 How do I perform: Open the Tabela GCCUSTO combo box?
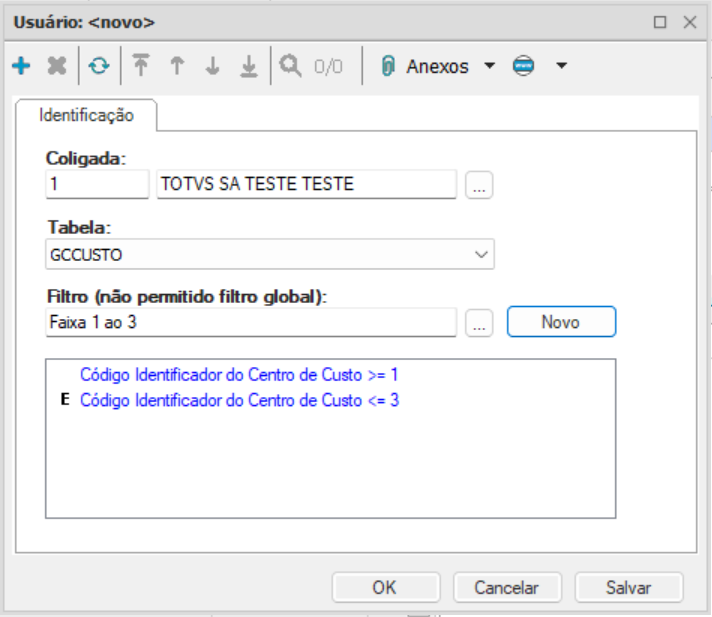pyautogui.click(x=270, y=254)
